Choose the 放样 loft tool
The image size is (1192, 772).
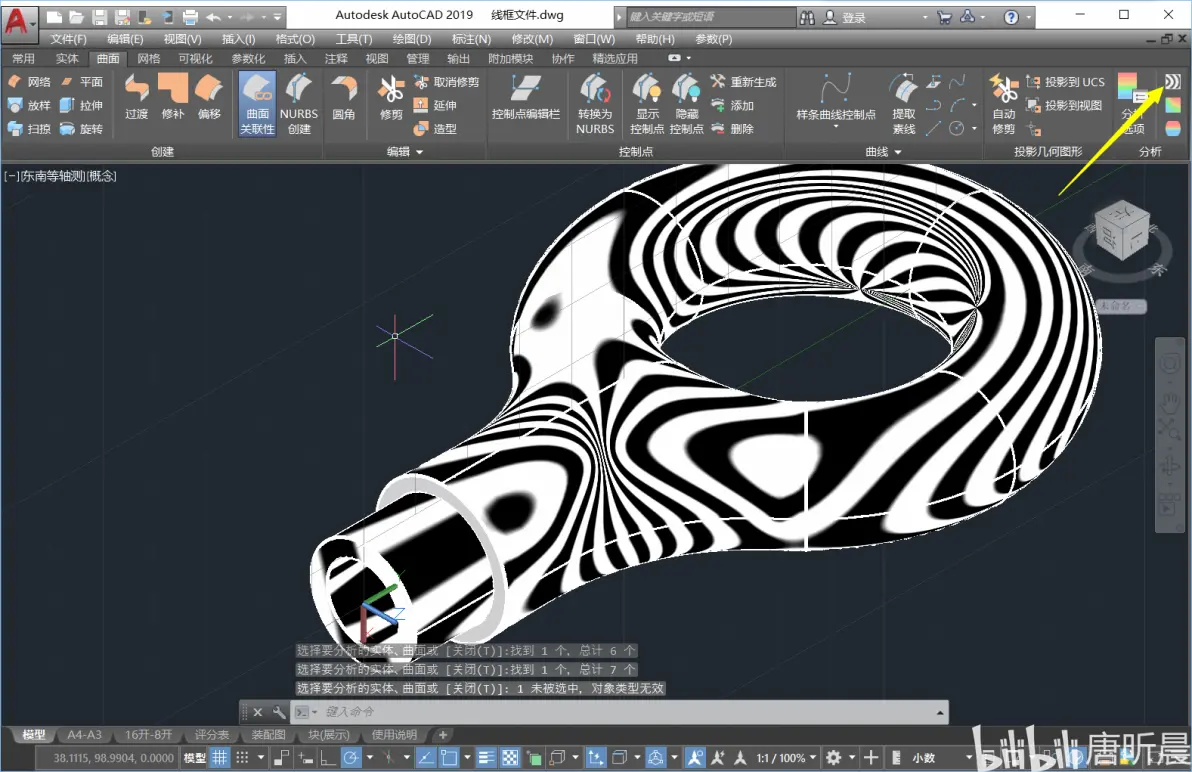(29, 106)
